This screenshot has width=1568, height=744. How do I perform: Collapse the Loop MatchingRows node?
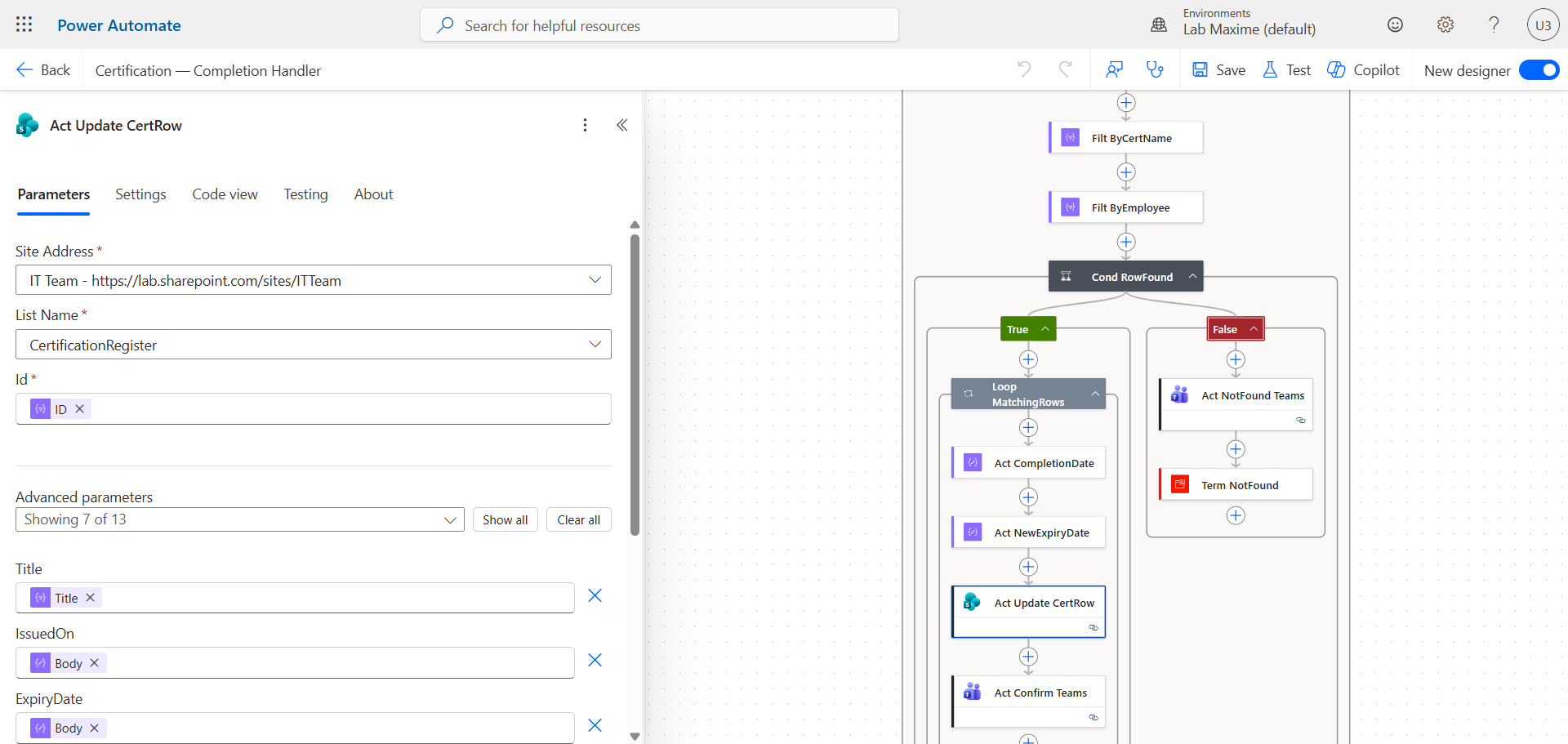pyautogui.click(x=1094, y=394)
